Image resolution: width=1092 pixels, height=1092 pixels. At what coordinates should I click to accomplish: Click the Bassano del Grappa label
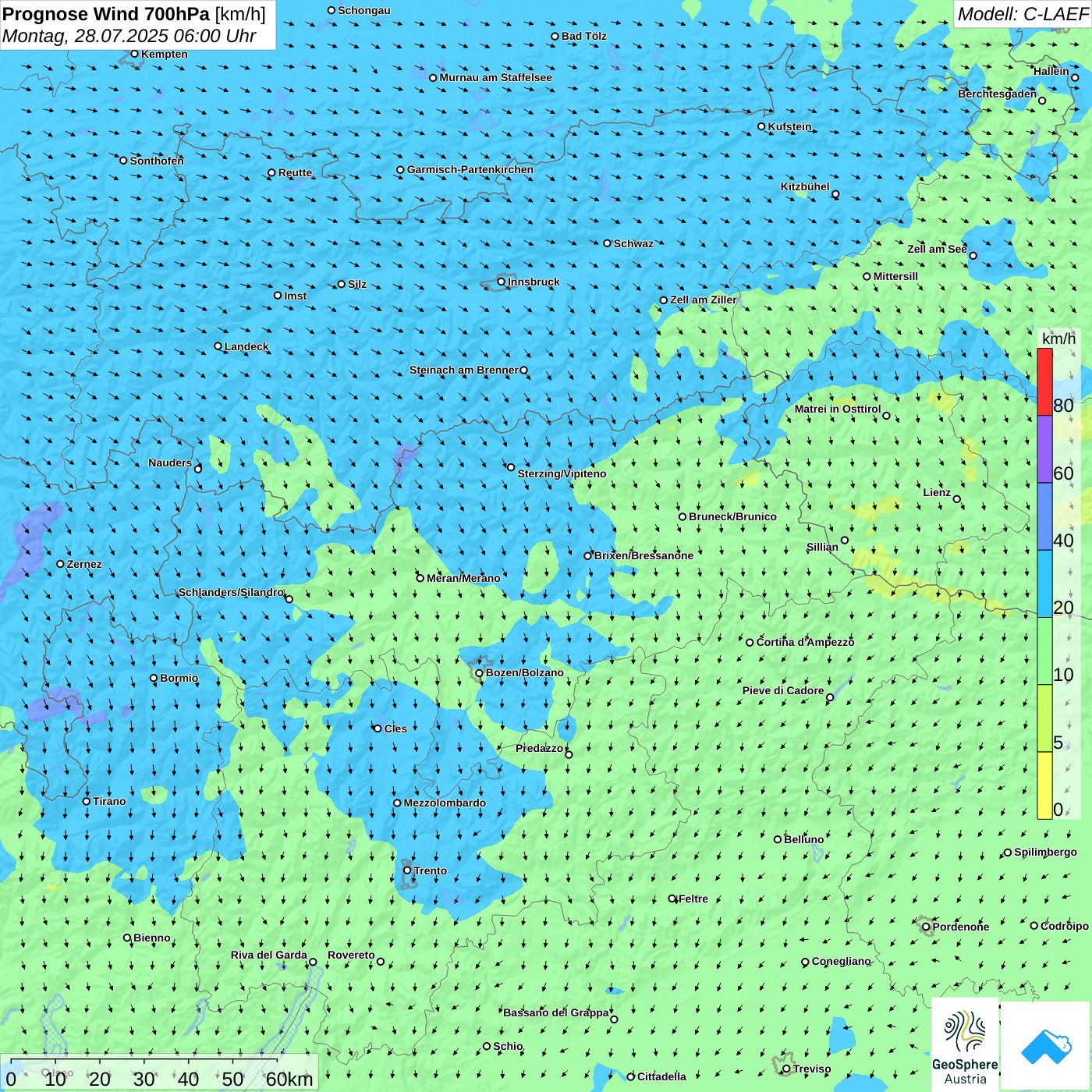point(555,1012)
